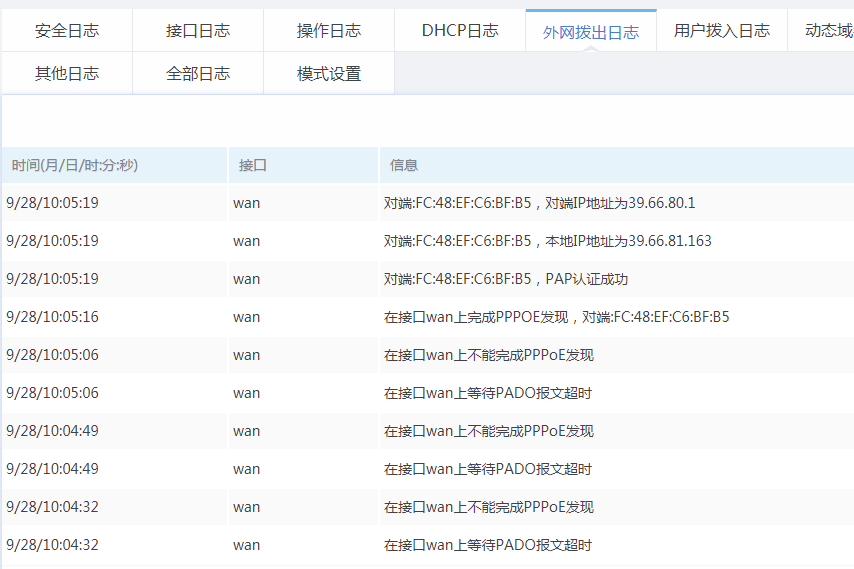The image size is (854, 569).
Task: Open the 模式设置 tab
Action: (x=329, y=73)
